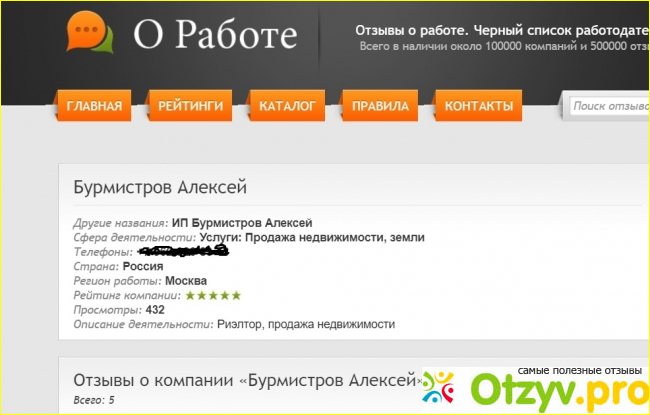Screen dimensions: 650x415
Task: Navigate to the КОНТАКТЫ page
Action: point(478,106)
